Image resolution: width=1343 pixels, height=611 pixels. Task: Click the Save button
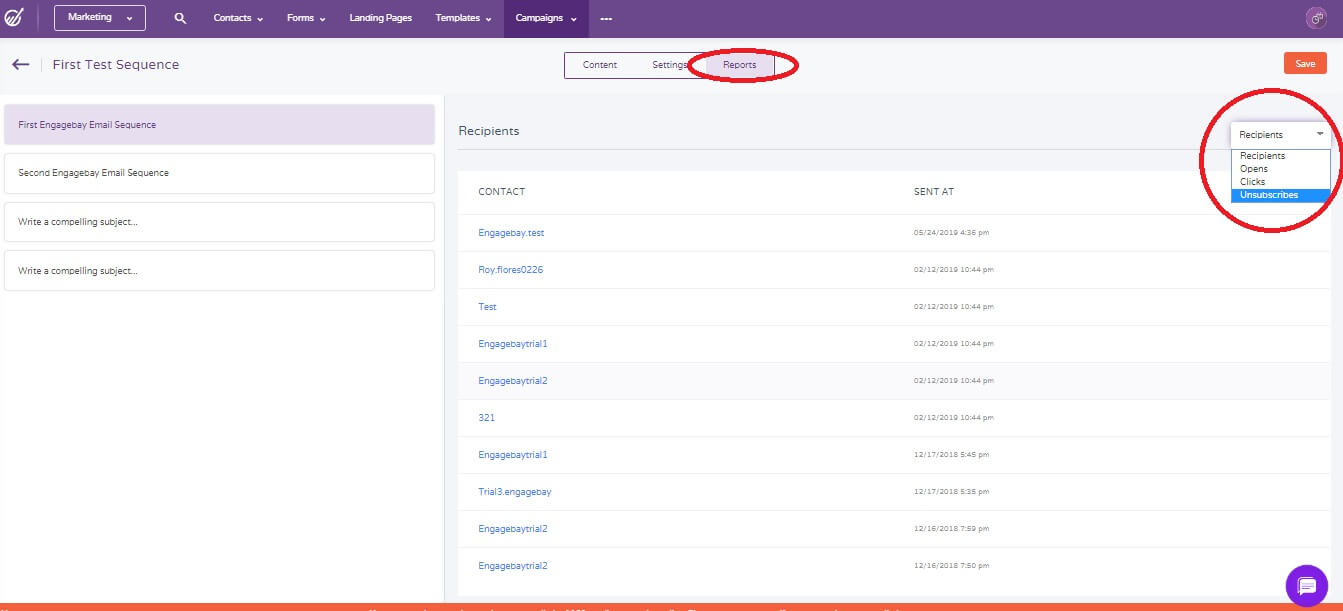(x=1305, y=62)
